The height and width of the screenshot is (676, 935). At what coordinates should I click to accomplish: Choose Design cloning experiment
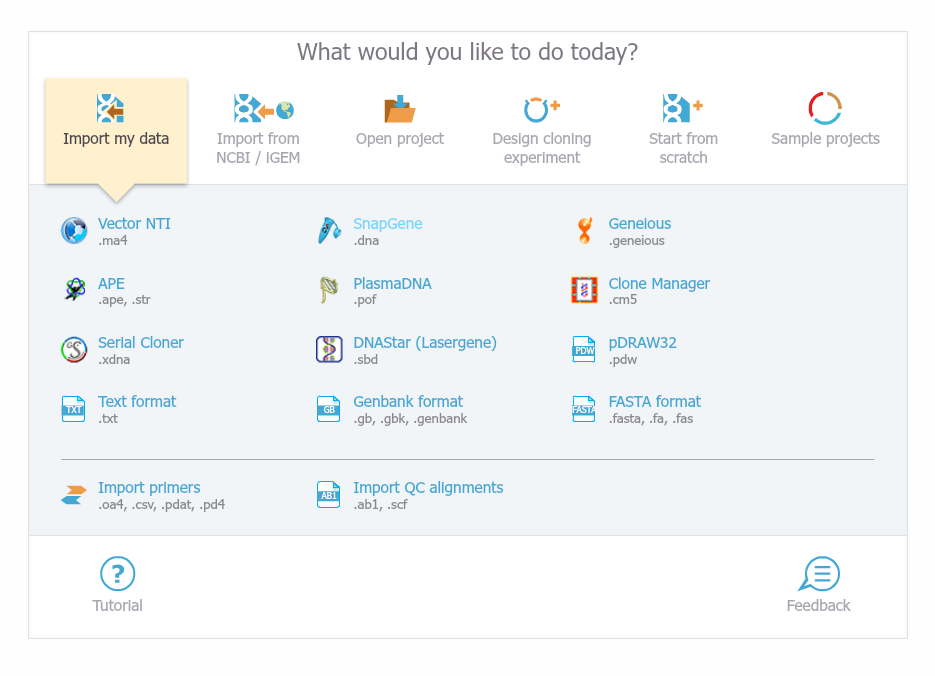541,130
